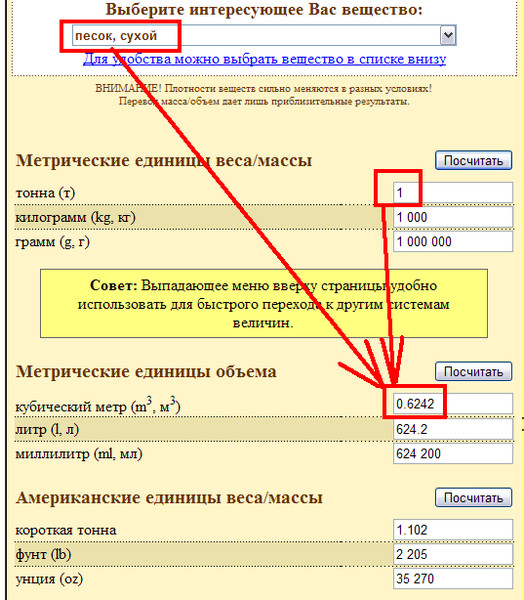Click Посчитать button for metric mass units
Image resolution: width=524 pixels, height=600 pixels.
click(x=473, y=160)
